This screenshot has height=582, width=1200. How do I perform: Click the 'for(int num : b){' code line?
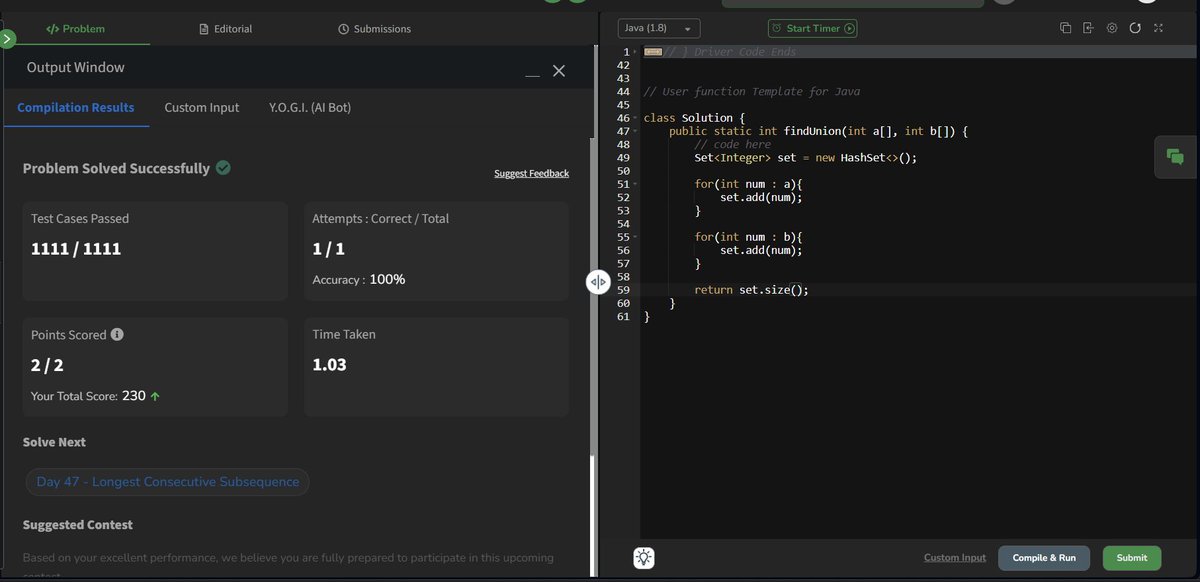click(x=748, y=237)
